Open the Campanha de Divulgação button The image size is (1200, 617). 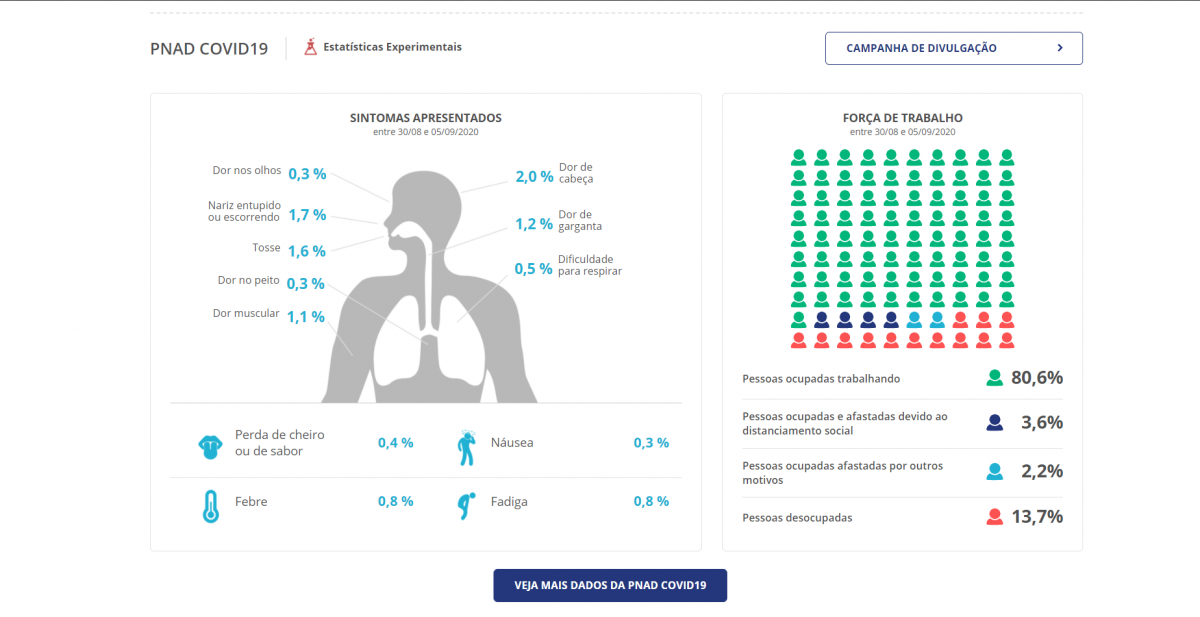pyautogui.click(x=953, y=48)
